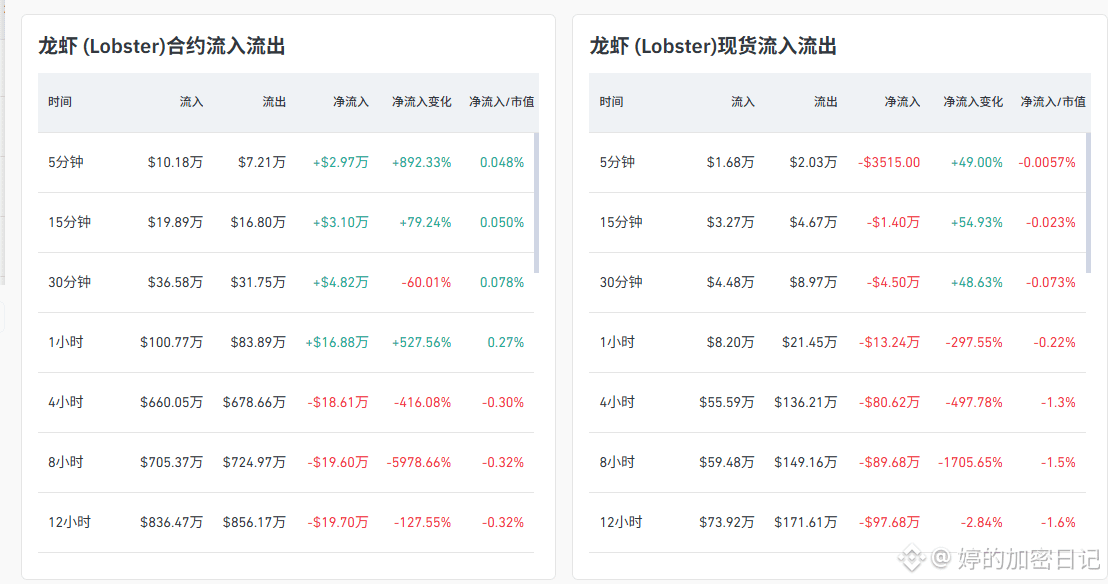The height and width of the screenshot is (584, 1108).
Task: Sort spot table by 流入 column header
Action: [x=743, y=102]
